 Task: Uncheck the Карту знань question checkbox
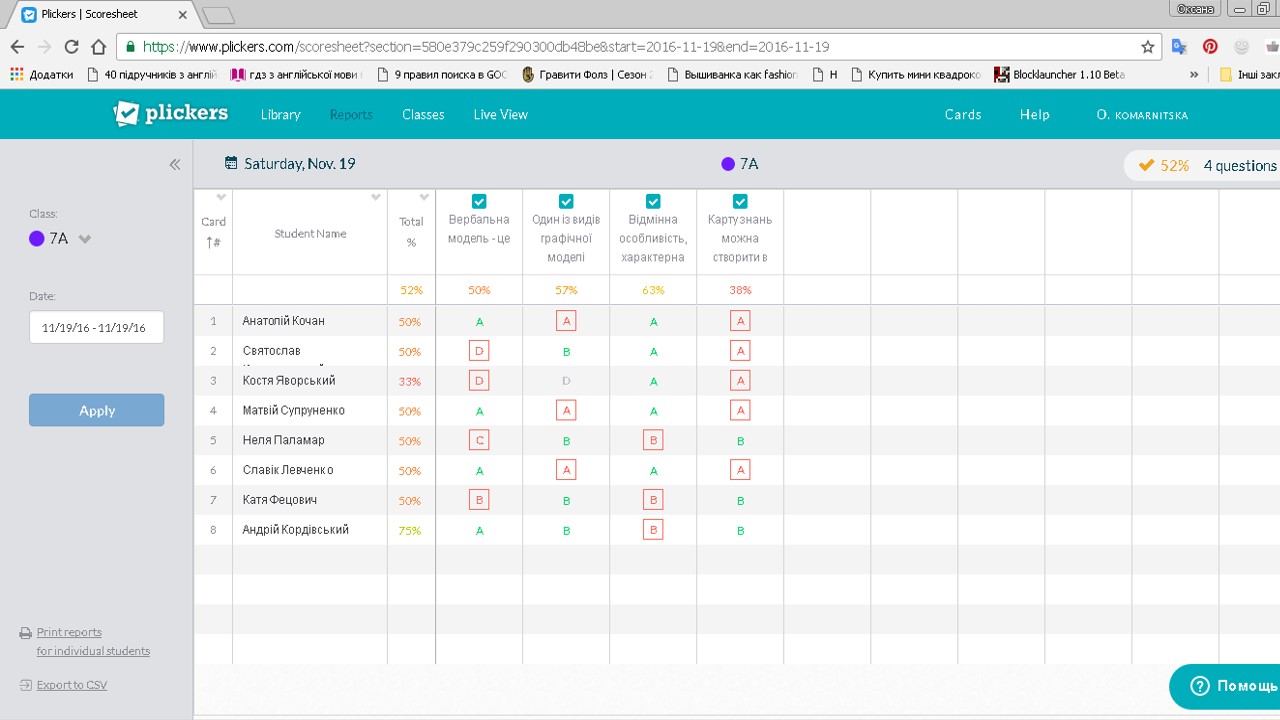coord(740,201)
